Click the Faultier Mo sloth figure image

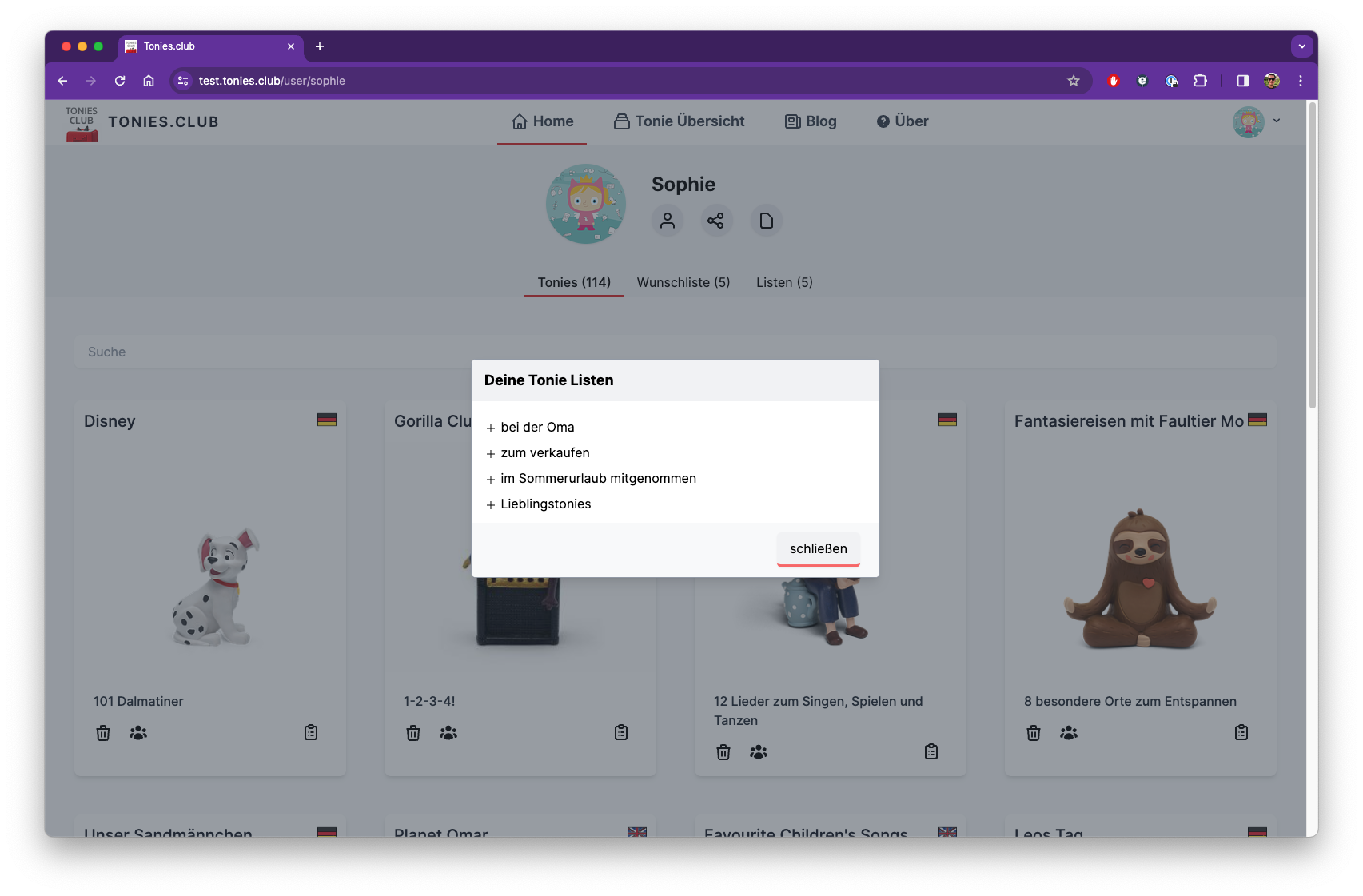(1140, 579)
